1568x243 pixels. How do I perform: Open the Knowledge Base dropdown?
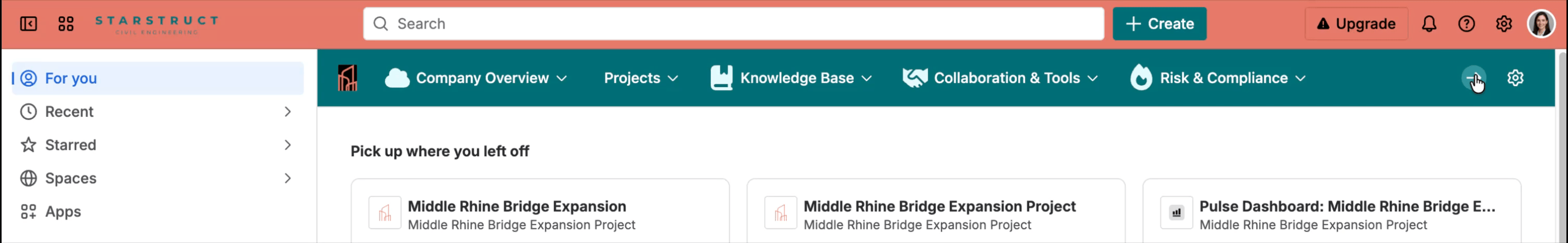click(791, 78)
